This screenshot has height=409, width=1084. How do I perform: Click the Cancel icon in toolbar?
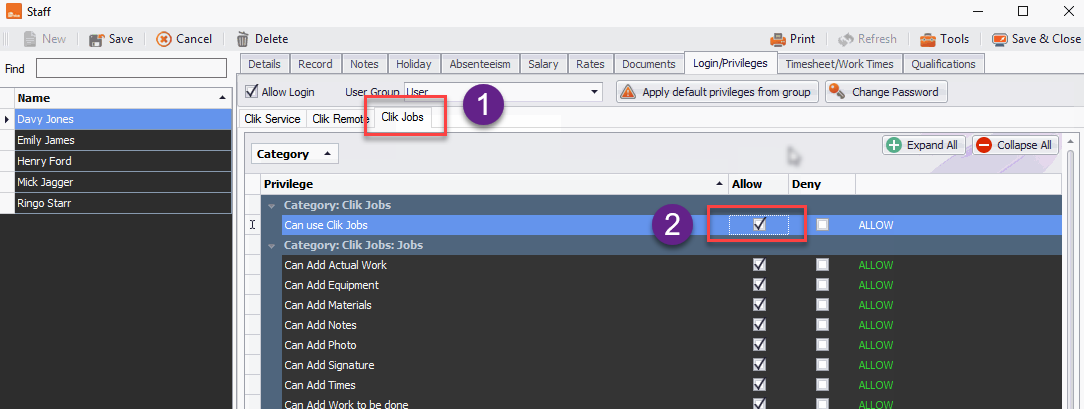[164, 39]
